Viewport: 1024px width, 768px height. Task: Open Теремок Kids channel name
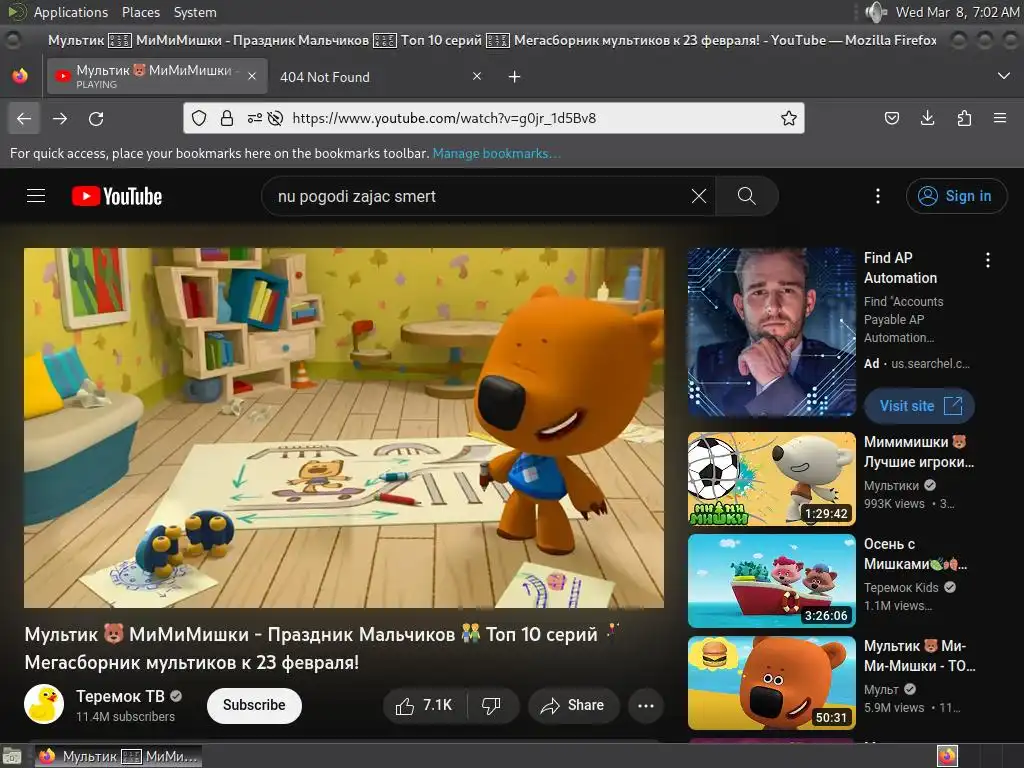tap(901, 587)
